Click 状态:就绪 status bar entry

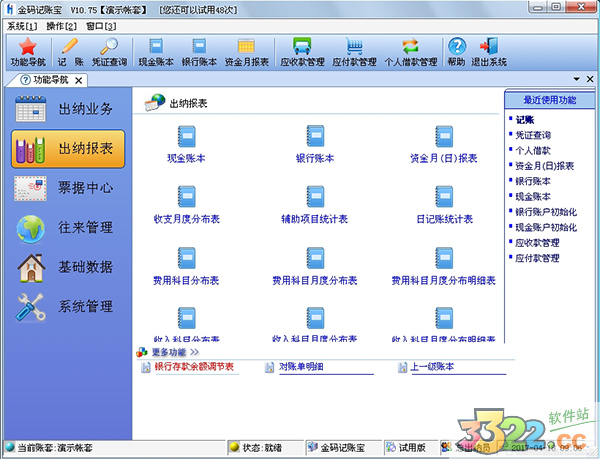point(262,448)
